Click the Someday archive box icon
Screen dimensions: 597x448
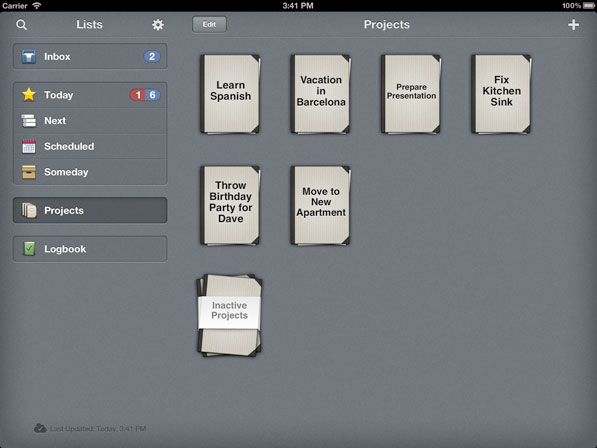(29, 172)
